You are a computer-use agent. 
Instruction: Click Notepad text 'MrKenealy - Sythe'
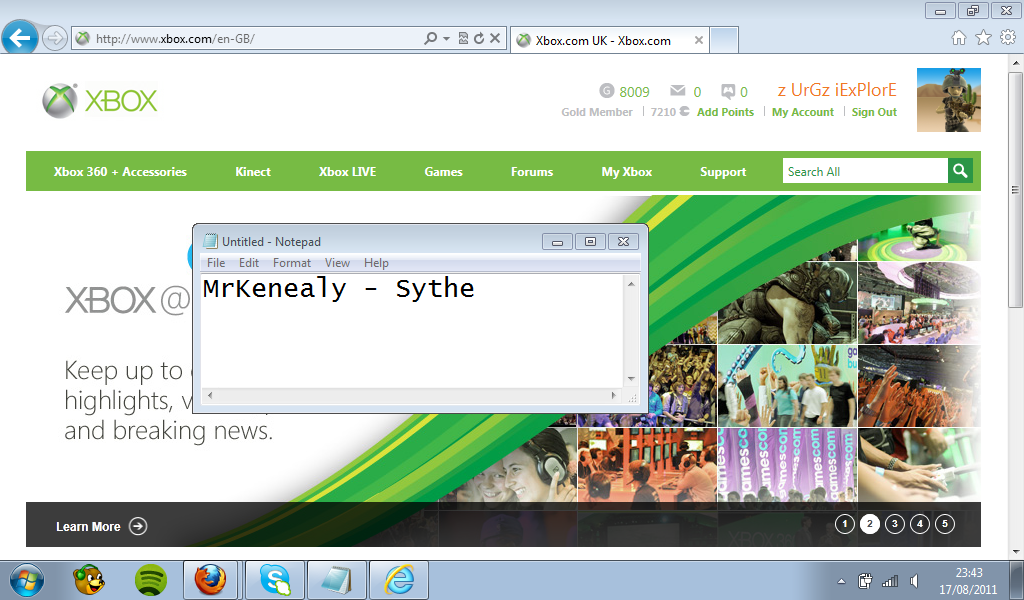coord(338,289)
